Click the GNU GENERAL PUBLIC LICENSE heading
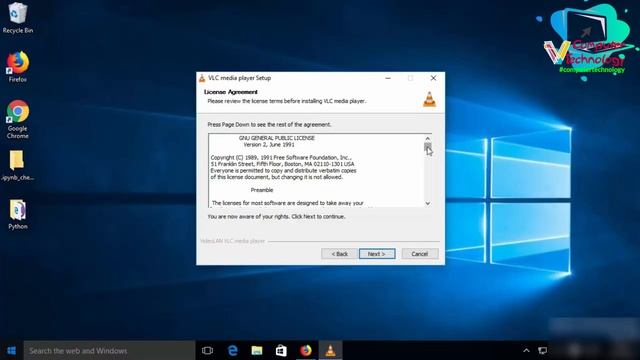Image resolution: width=640 pixels, height=360 pixels. click(x=277, y=138)
